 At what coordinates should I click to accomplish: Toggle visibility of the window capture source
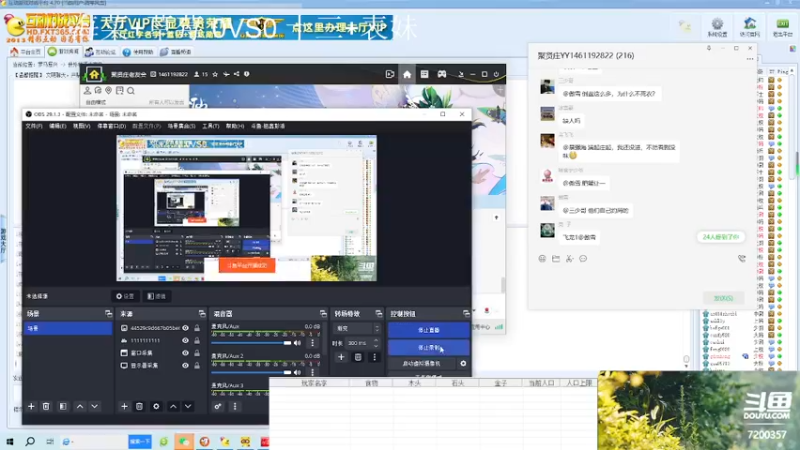tap(185, 353)
